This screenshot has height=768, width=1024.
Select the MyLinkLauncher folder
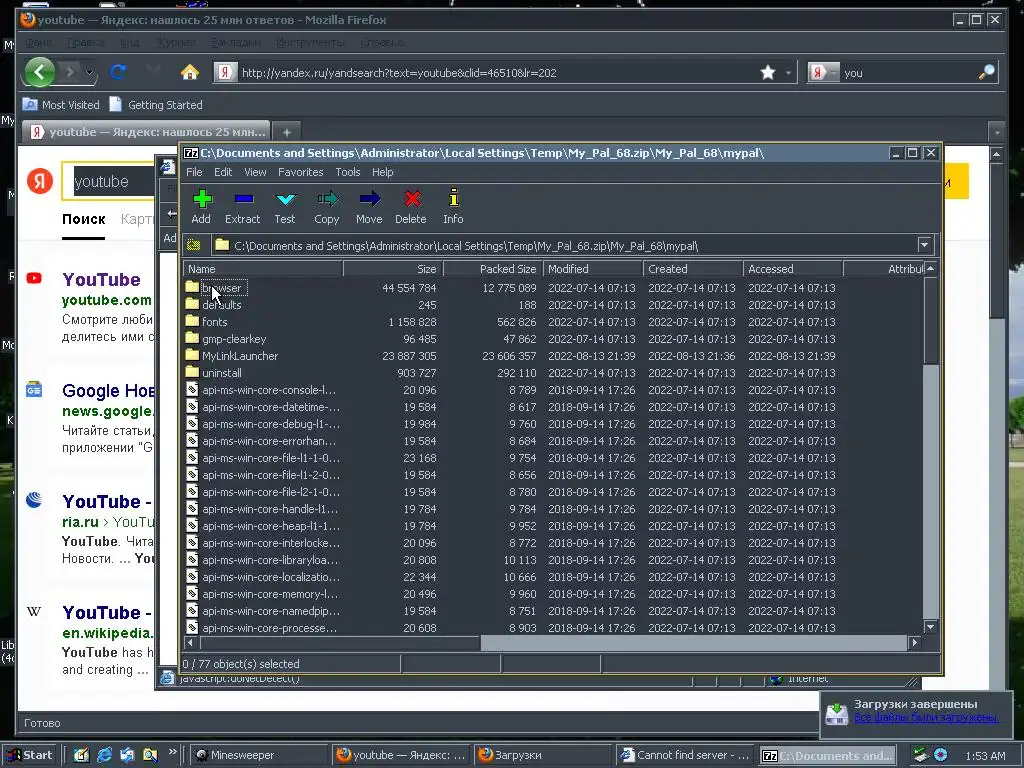240,356
